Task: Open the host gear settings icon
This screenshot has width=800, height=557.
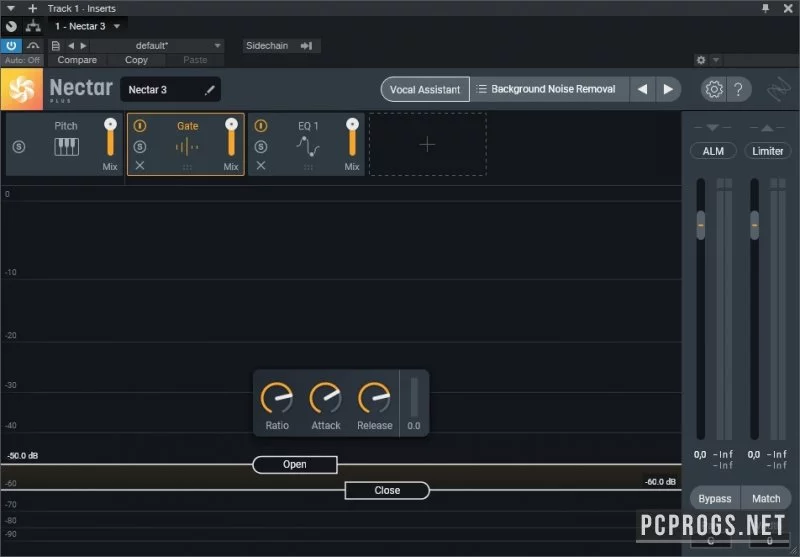Action: click(x=701, y=60)
